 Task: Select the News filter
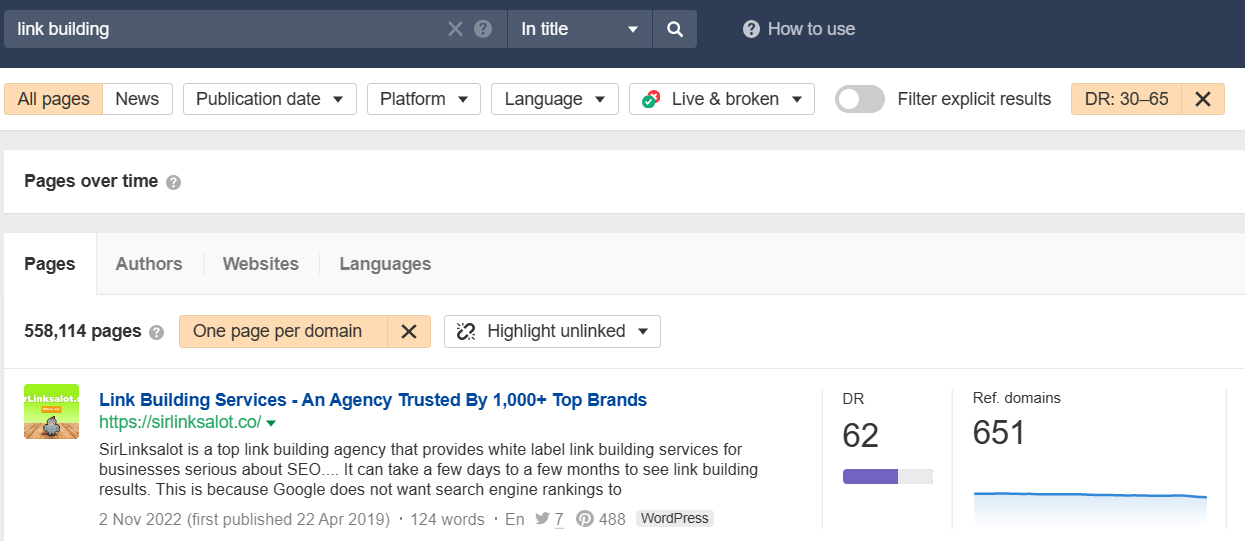(137, 99)
